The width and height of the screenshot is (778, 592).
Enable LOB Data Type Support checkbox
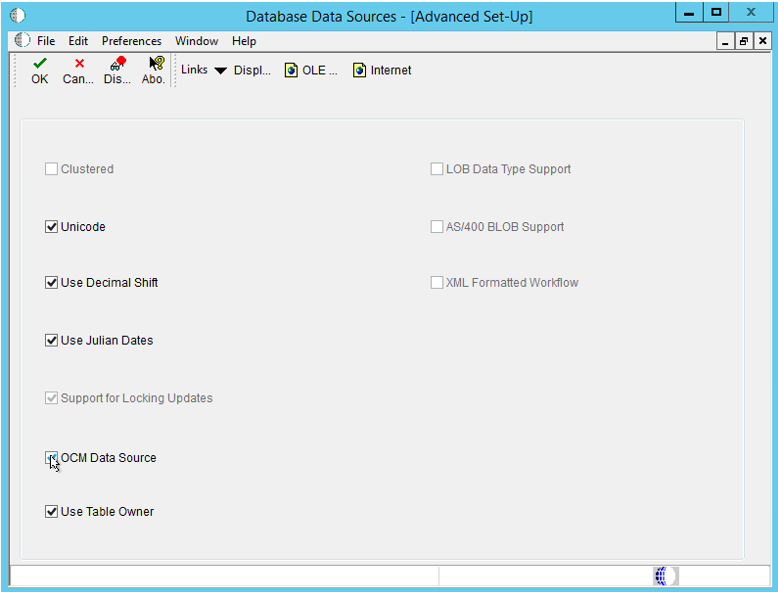[437, 169]
